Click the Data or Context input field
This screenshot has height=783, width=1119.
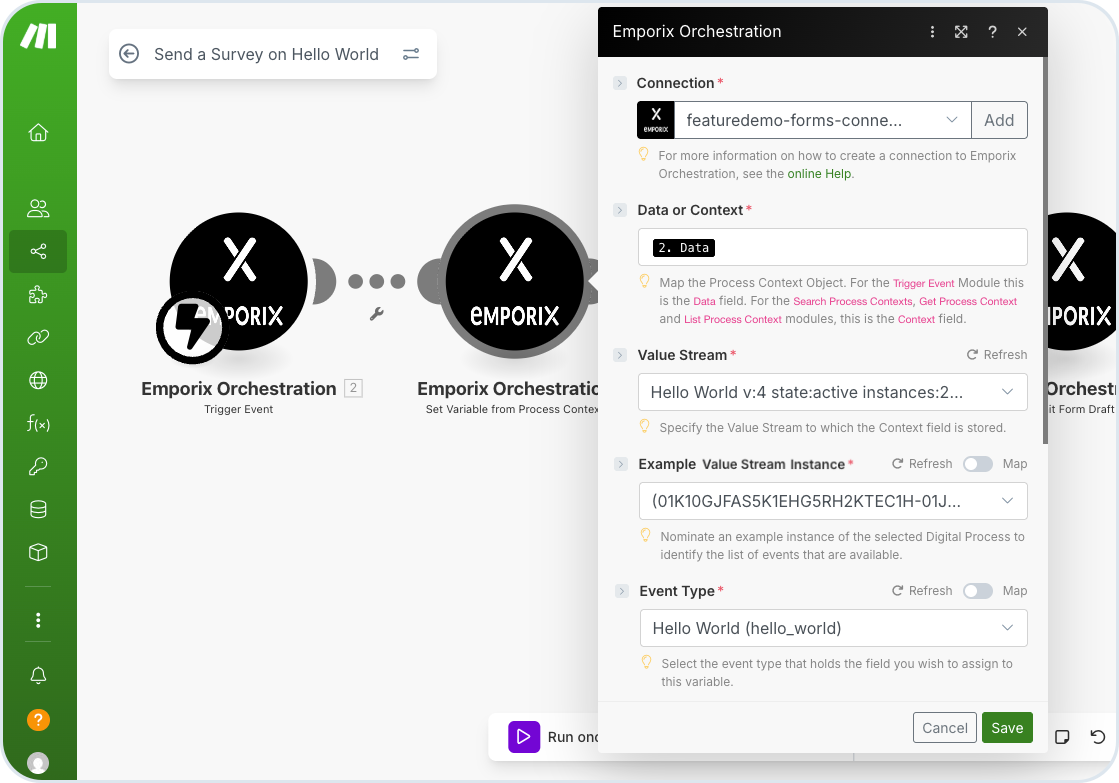point(832,247)
